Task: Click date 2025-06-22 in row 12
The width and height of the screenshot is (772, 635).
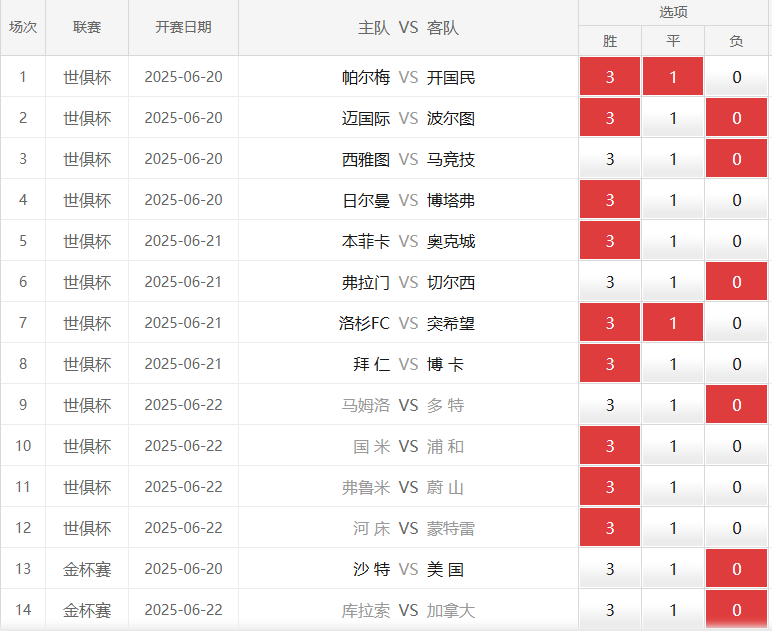Action: coord(183,528)
